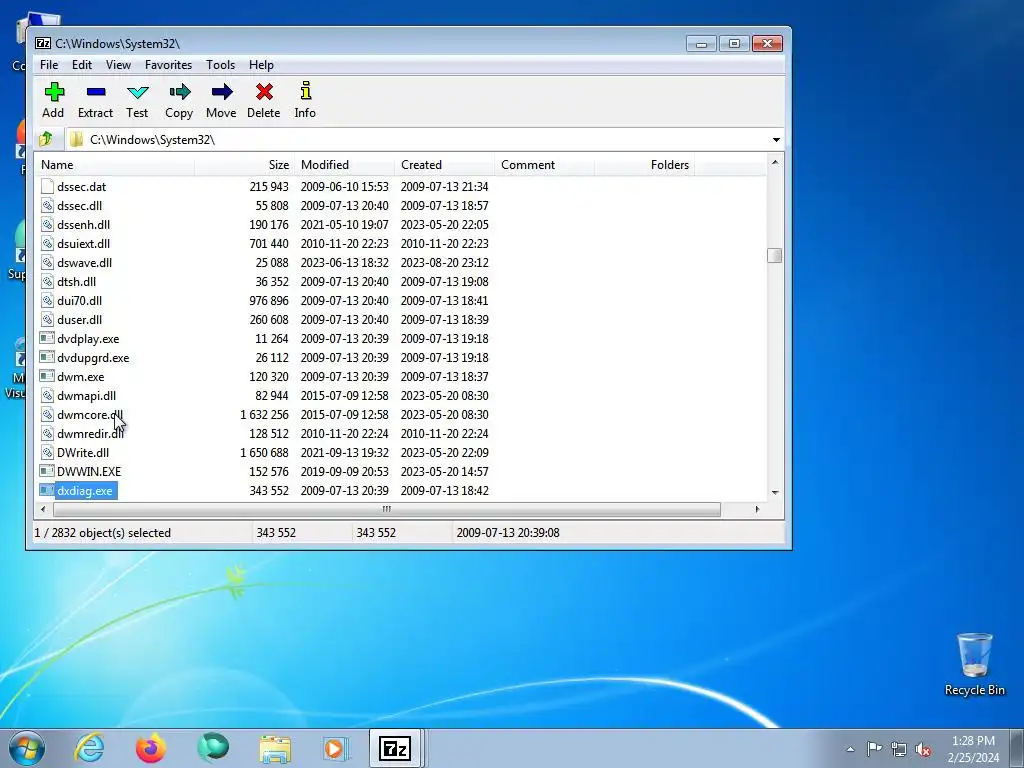Open the Help menu
Viewport: 1024px width, 768px height.
point(261,65)
